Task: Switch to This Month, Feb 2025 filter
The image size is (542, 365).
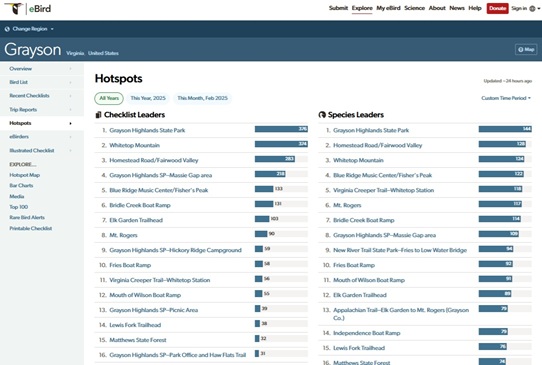Action: pos(203,98)
